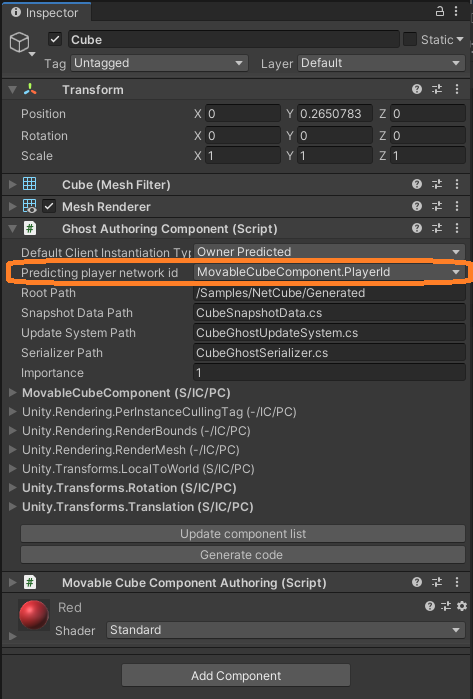Edit the Position X field
The image size is (473, 699).
tap(243, 113)
